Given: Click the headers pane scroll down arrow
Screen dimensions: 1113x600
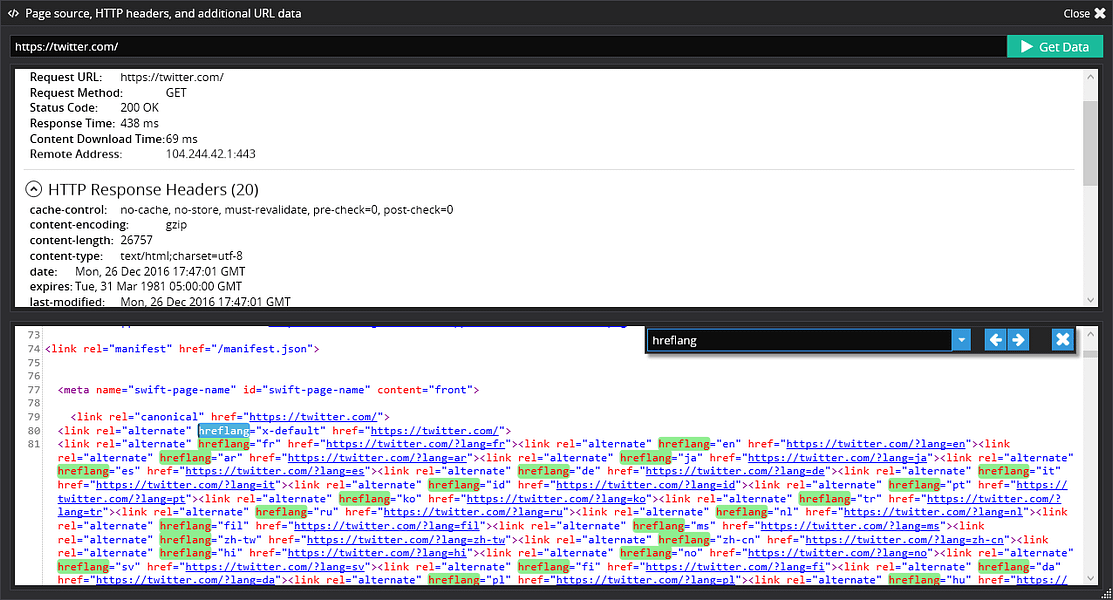Looking at the screenshot, I should (1090, 300).
